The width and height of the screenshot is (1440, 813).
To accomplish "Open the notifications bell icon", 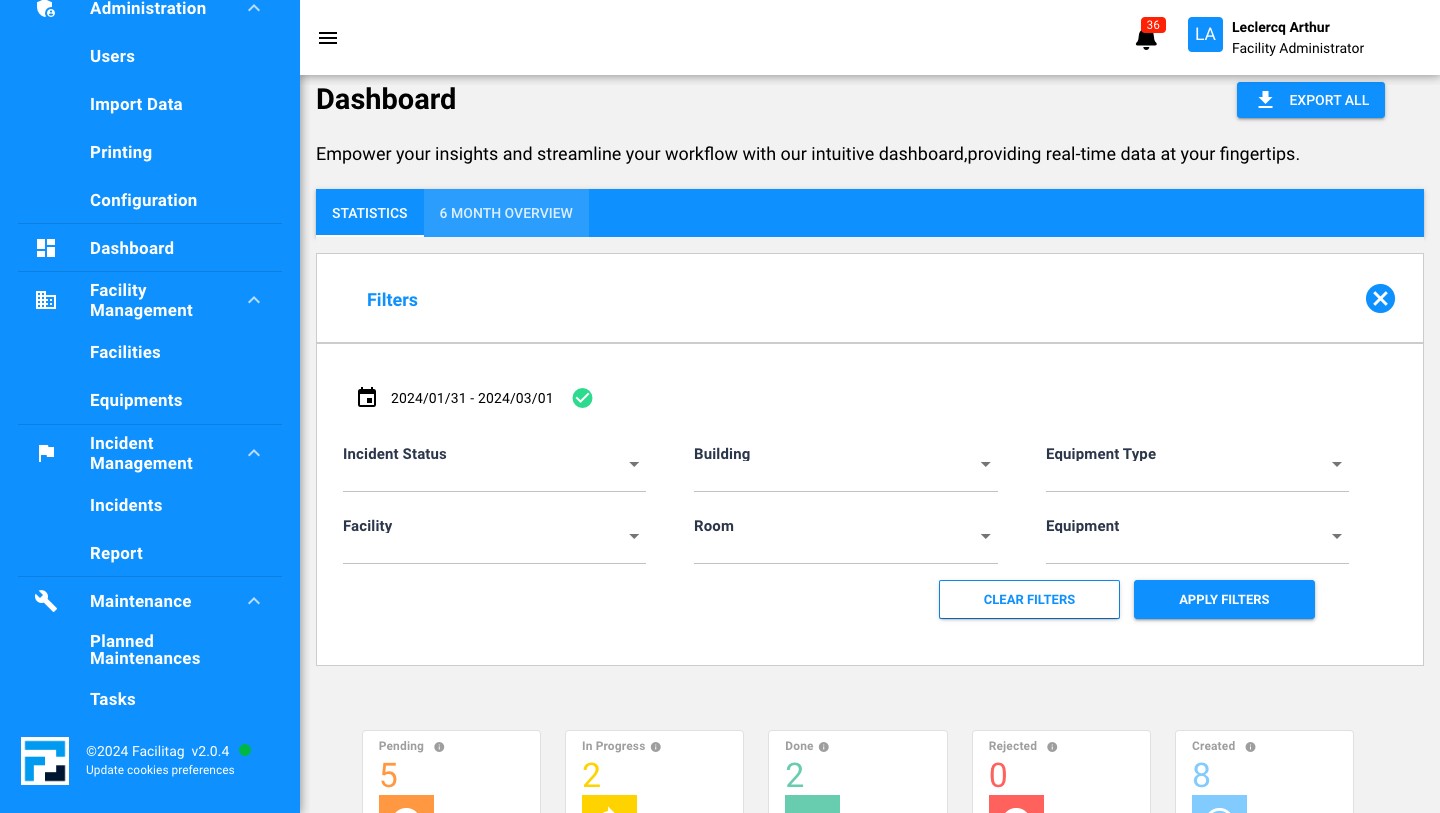I will pyautogui.click(x=1146, y=38).
